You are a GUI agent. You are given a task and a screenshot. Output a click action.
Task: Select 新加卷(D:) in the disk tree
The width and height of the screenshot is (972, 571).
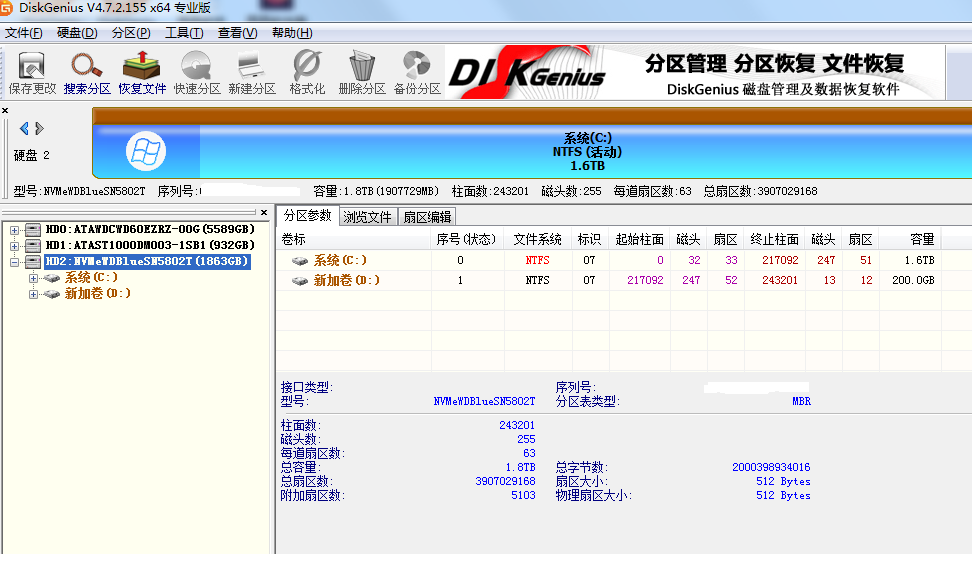point(98,294)
